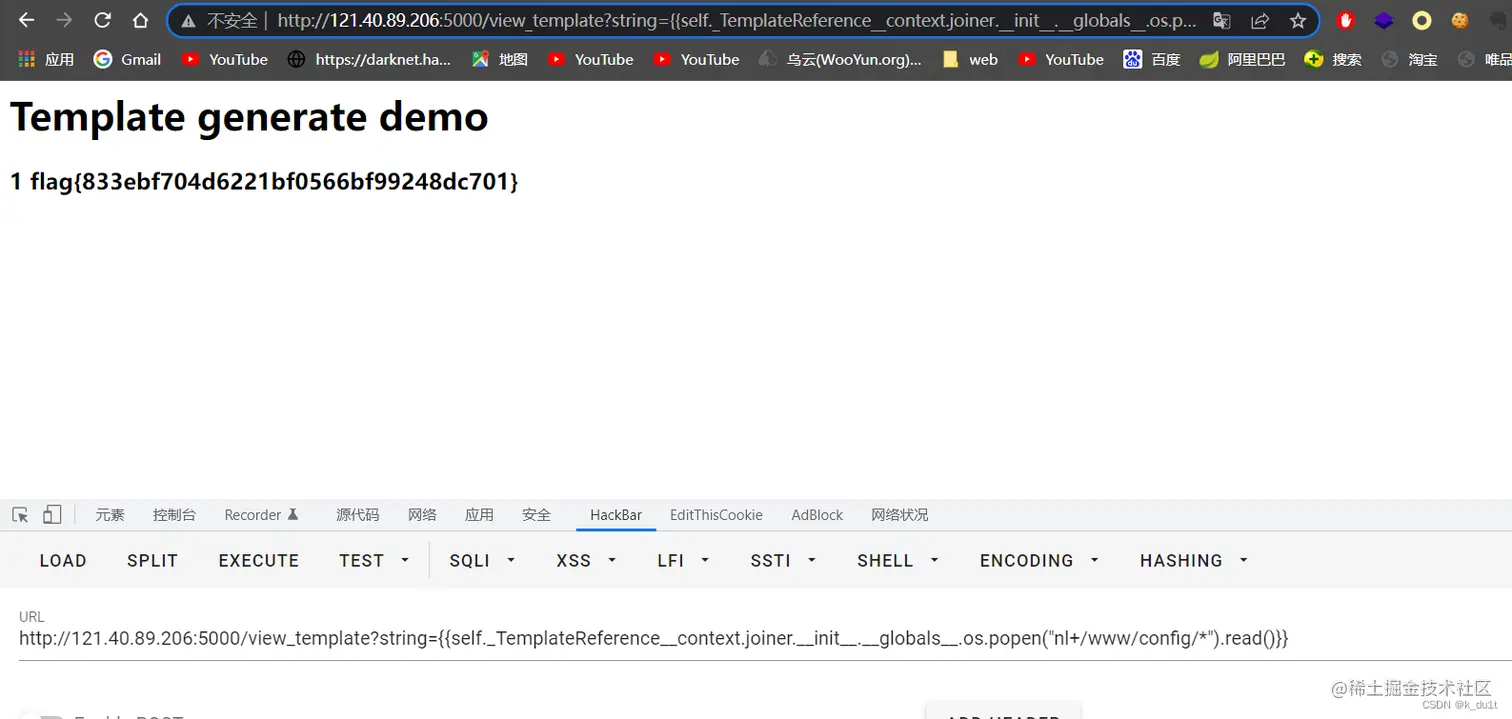Click the HackBar SPLIT button

coord(152,561)
